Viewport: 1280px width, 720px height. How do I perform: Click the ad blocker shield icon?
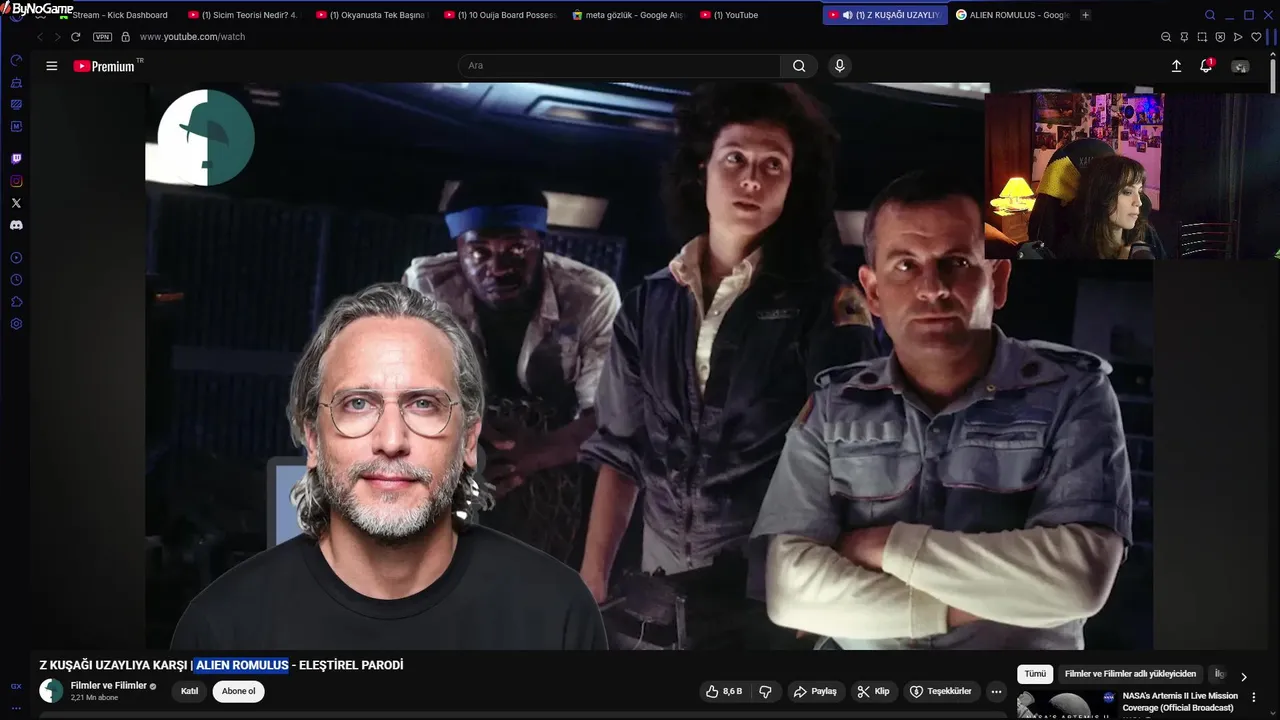(x=1220, y=37)
